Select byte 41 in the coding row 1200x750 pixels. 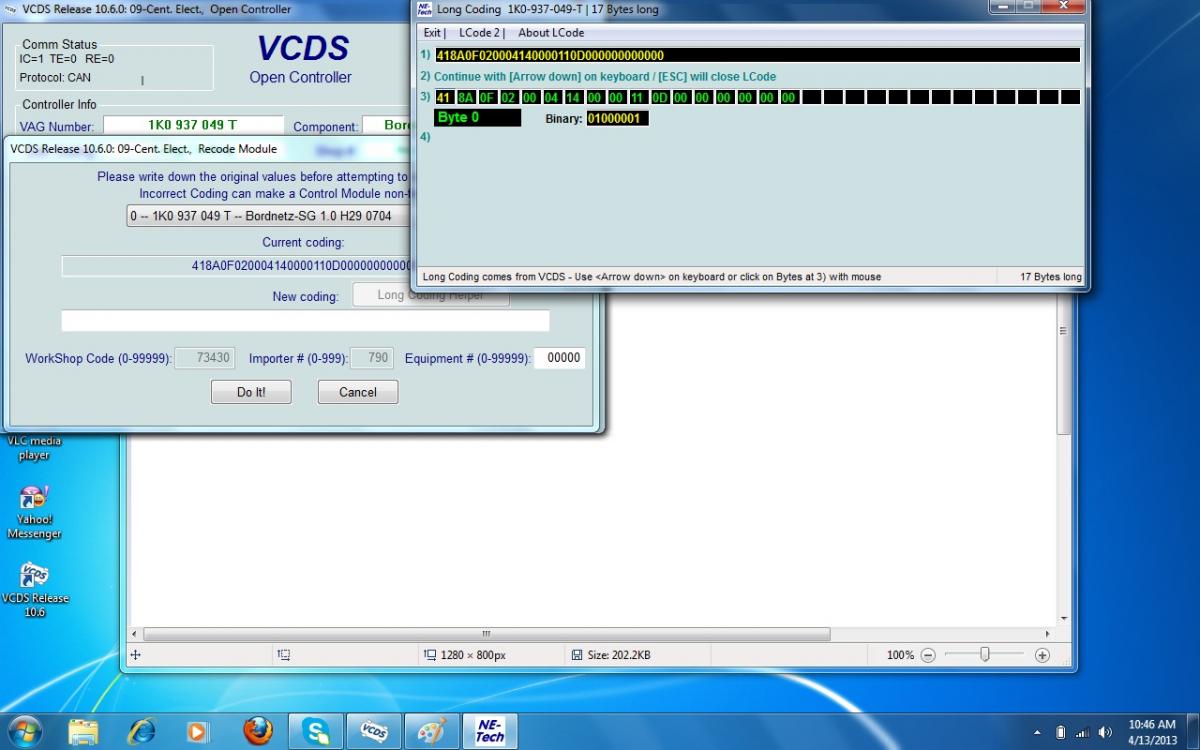coord(444,97)
